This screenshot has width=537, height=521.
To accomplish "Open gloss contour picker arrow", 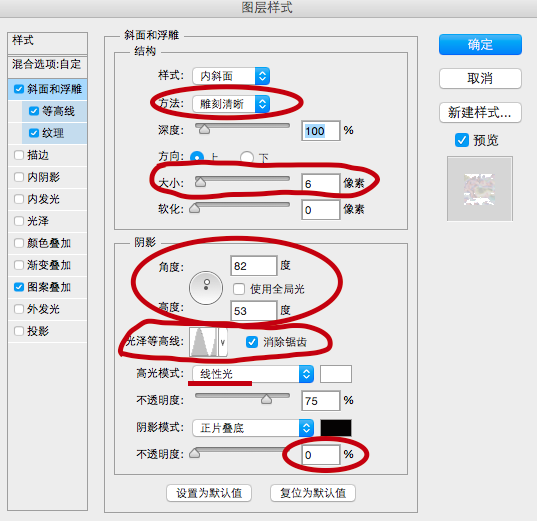I will 223,342.
